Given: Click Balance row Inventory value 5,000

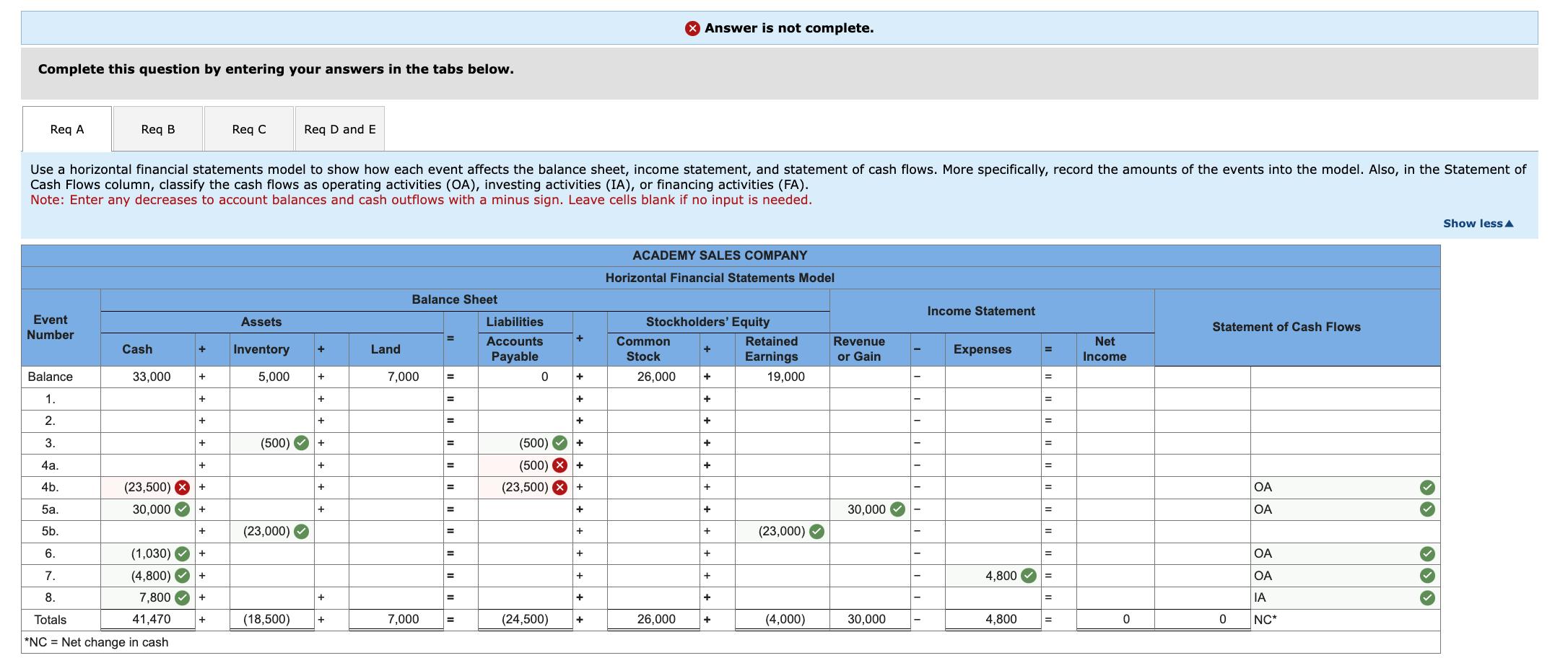Looking at the screenshot, I should tap(274, 377).
